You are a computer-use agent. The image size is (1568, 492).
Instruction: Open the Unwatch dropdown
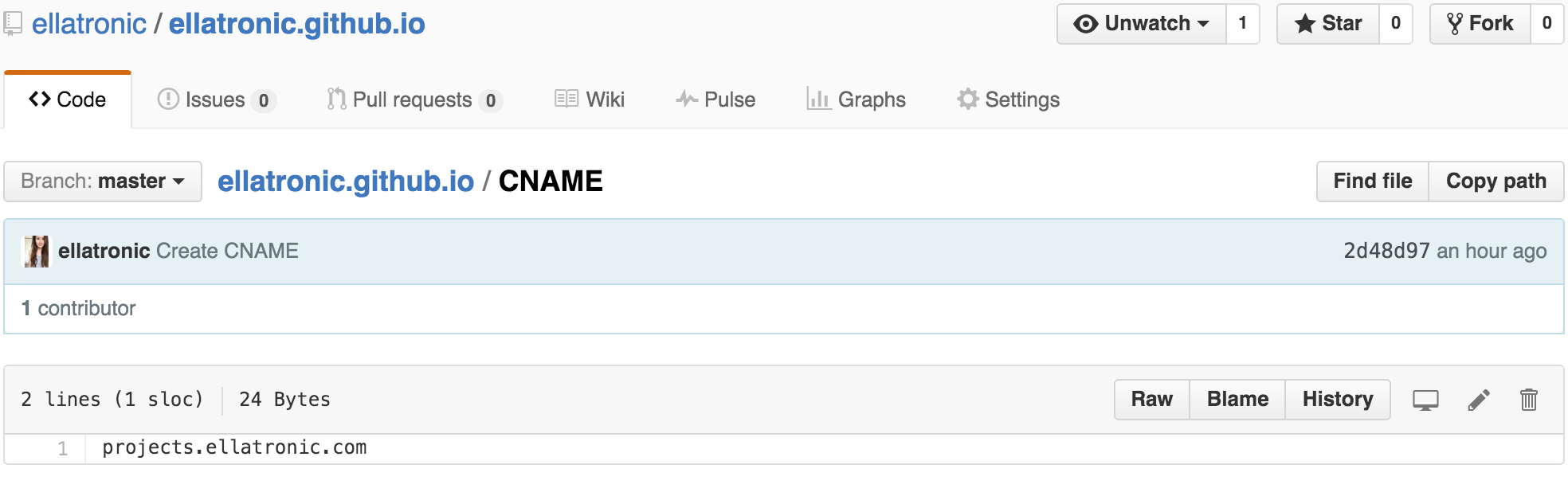click(1142, 24)
